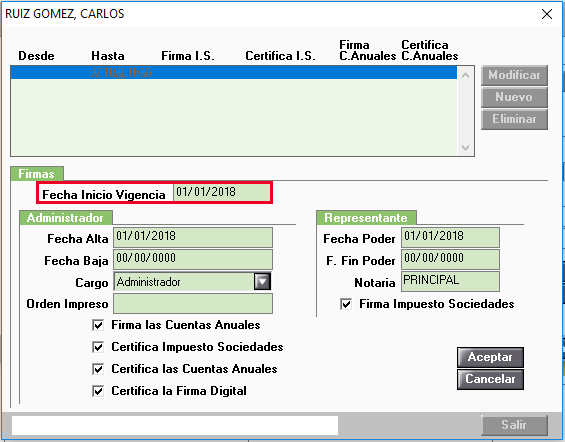Close the RUIZ GOMEZ, CARLOS dialog
Viewport: 565px width, 442px height.
[547, 14]
